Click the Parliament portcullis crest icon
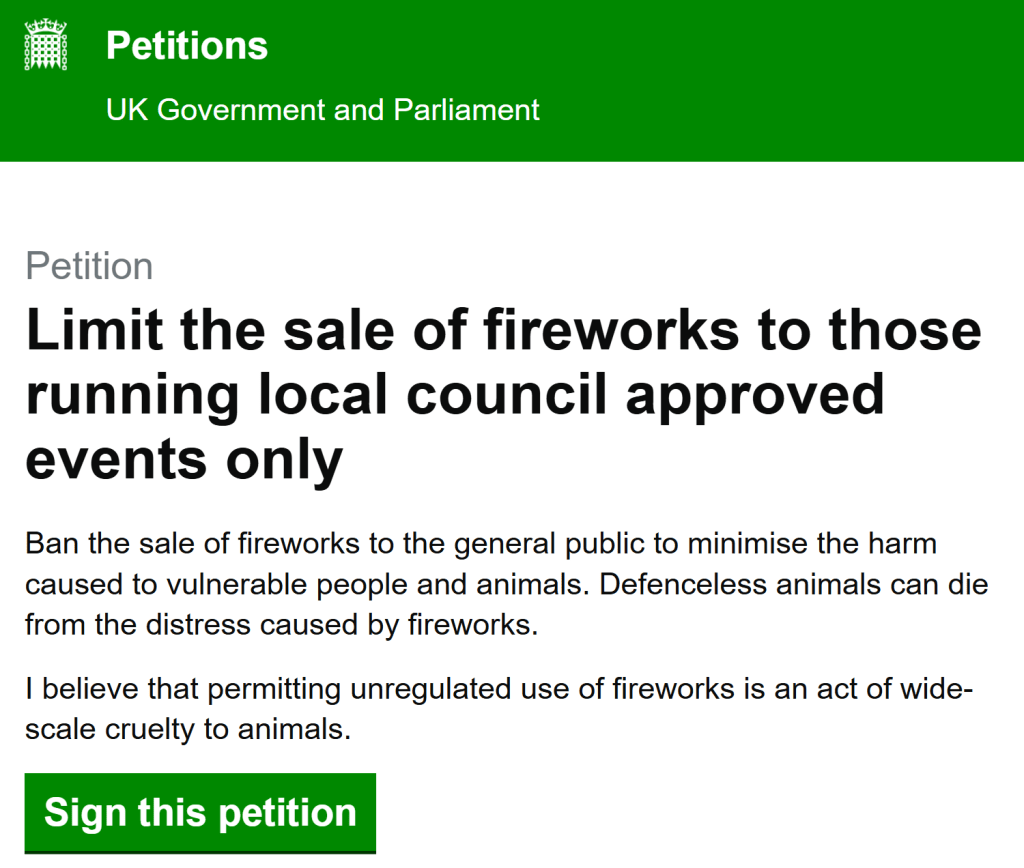1024x868 pixels. pyautogui.click(x=45, y=46)
